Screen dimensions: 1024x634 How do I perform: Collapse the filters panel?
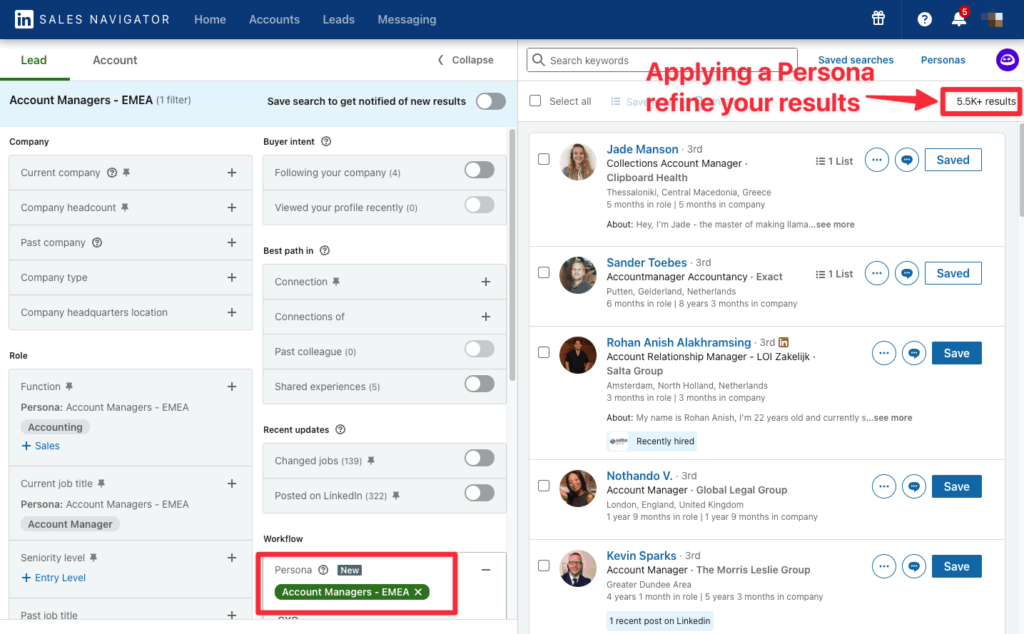465,60
